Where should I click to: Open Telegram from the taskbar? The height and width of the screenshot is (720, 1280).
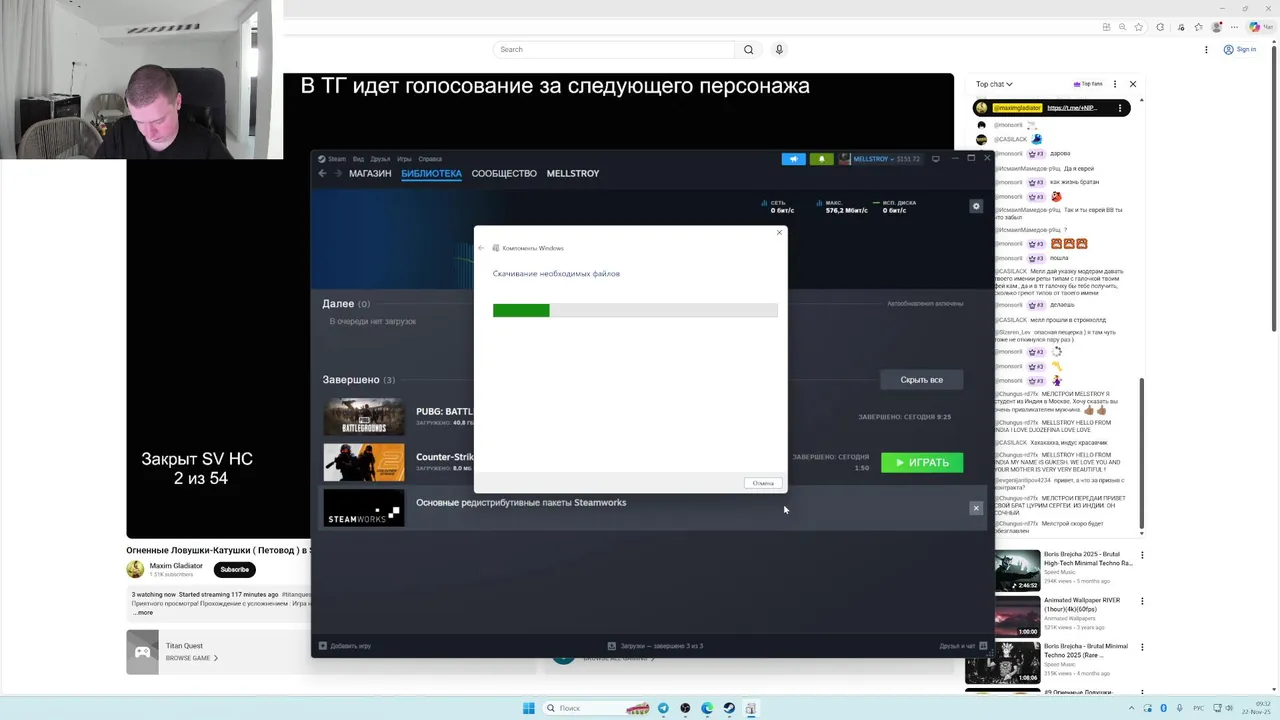point(662,708)
